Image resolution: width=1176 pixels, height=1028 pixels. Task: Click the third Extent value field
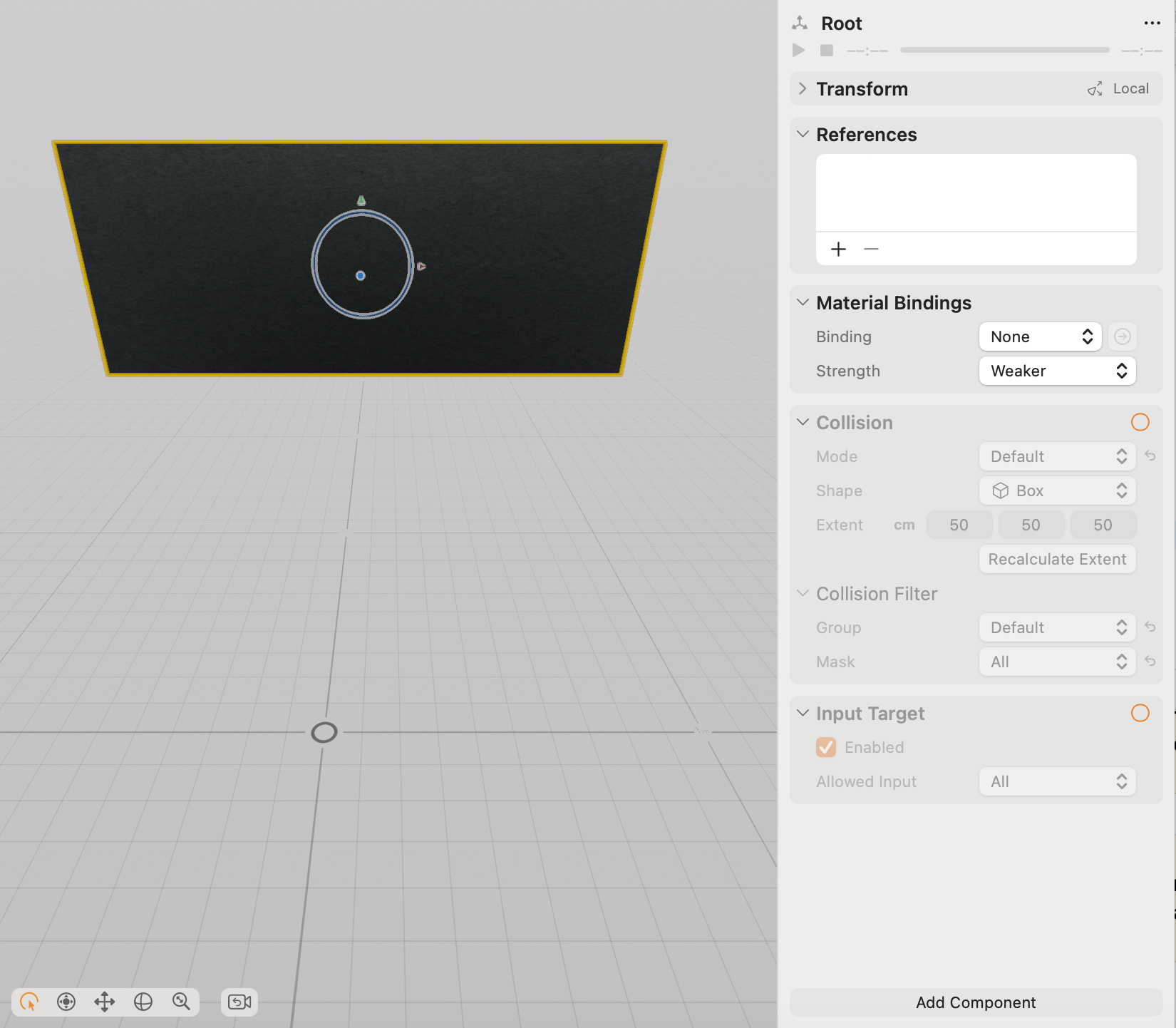point(1103,525)
